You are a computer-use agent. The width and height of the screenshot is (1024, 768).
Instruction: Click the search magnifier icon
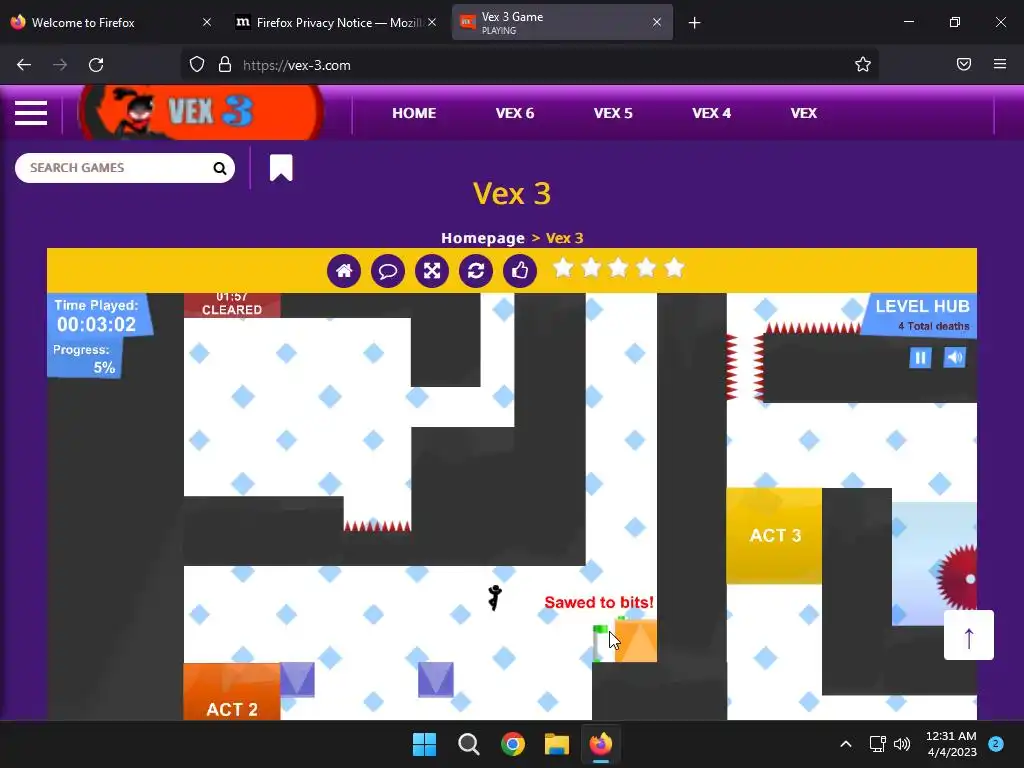(219, 168)
